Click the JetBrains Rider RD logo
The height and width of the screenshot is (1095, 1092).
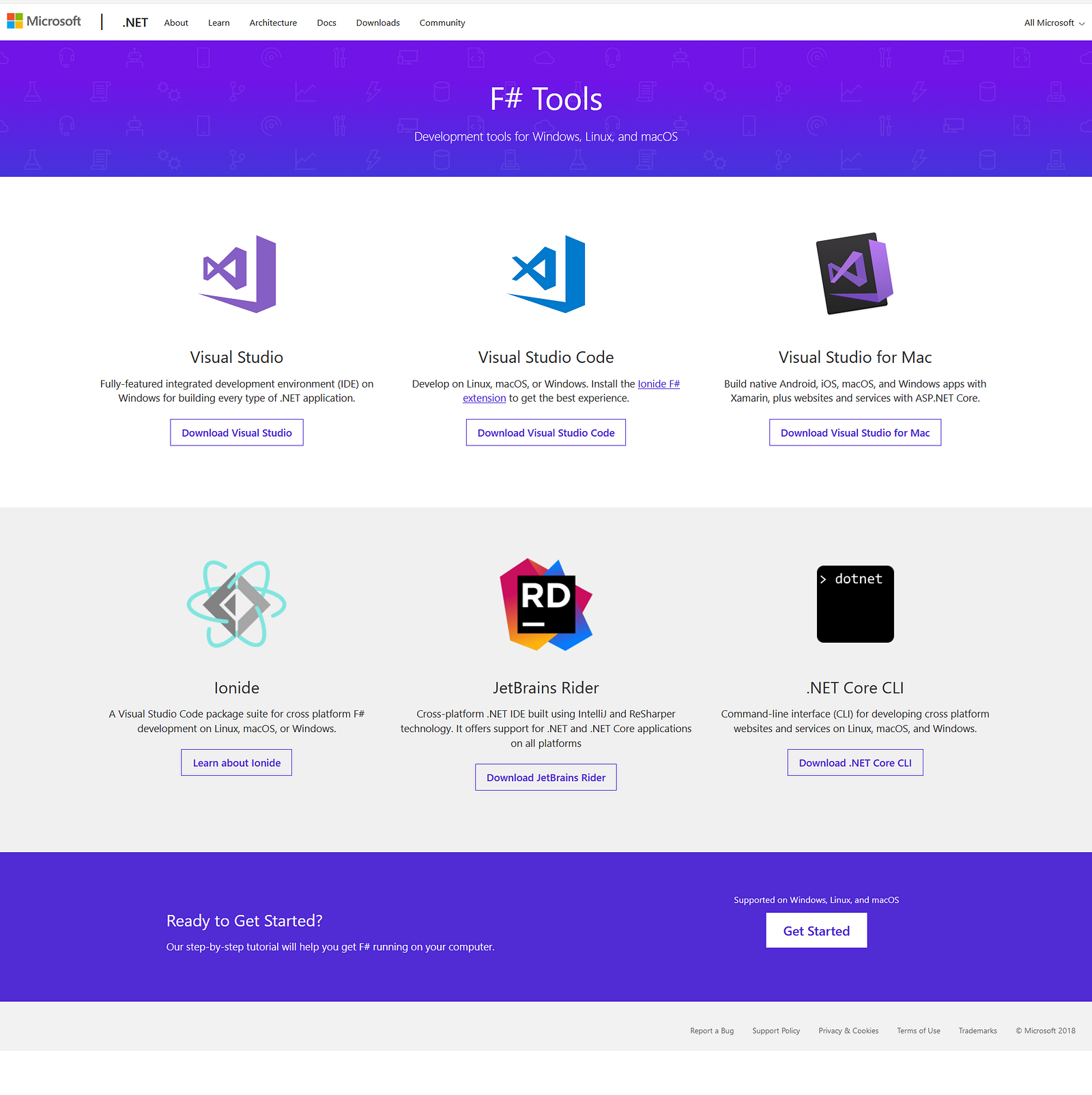[546, 604]
